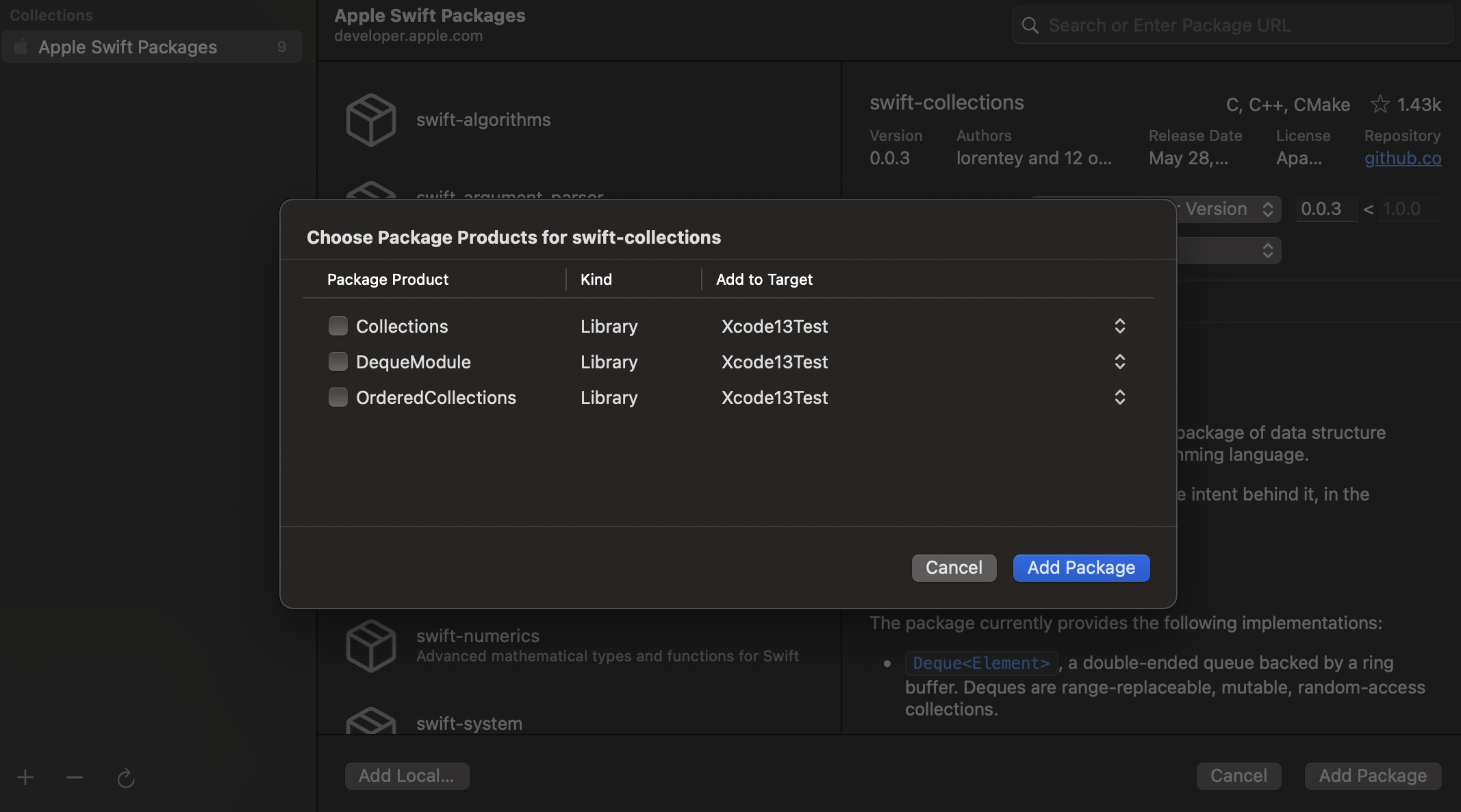This screenshot has height=812, width=1461.
Task: Add a new package collection with plus icon
Action: click(25, 777)
